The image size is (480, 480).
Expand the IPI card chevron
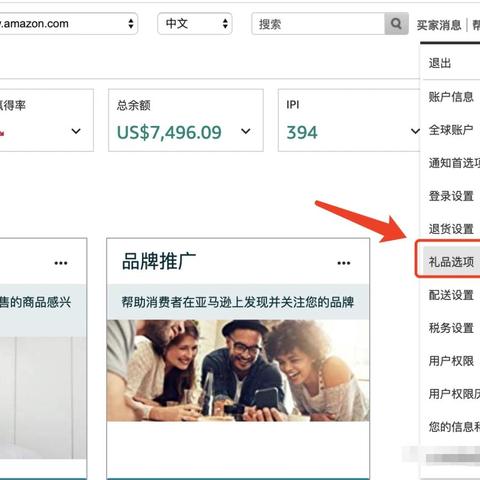pyautogui.click(x=415, y=131)
